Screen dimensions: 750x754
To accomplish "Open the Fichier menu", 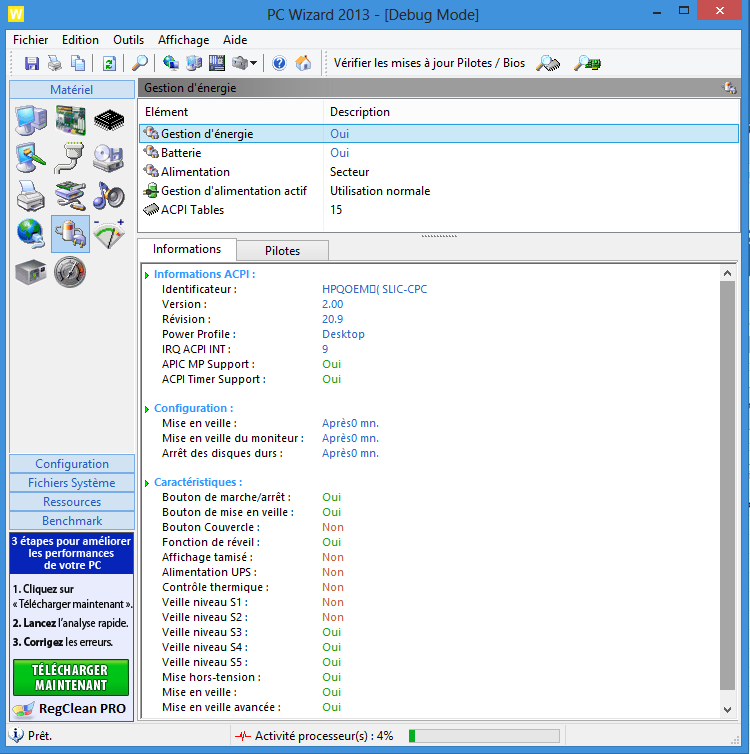I will [x=30, y=40].
